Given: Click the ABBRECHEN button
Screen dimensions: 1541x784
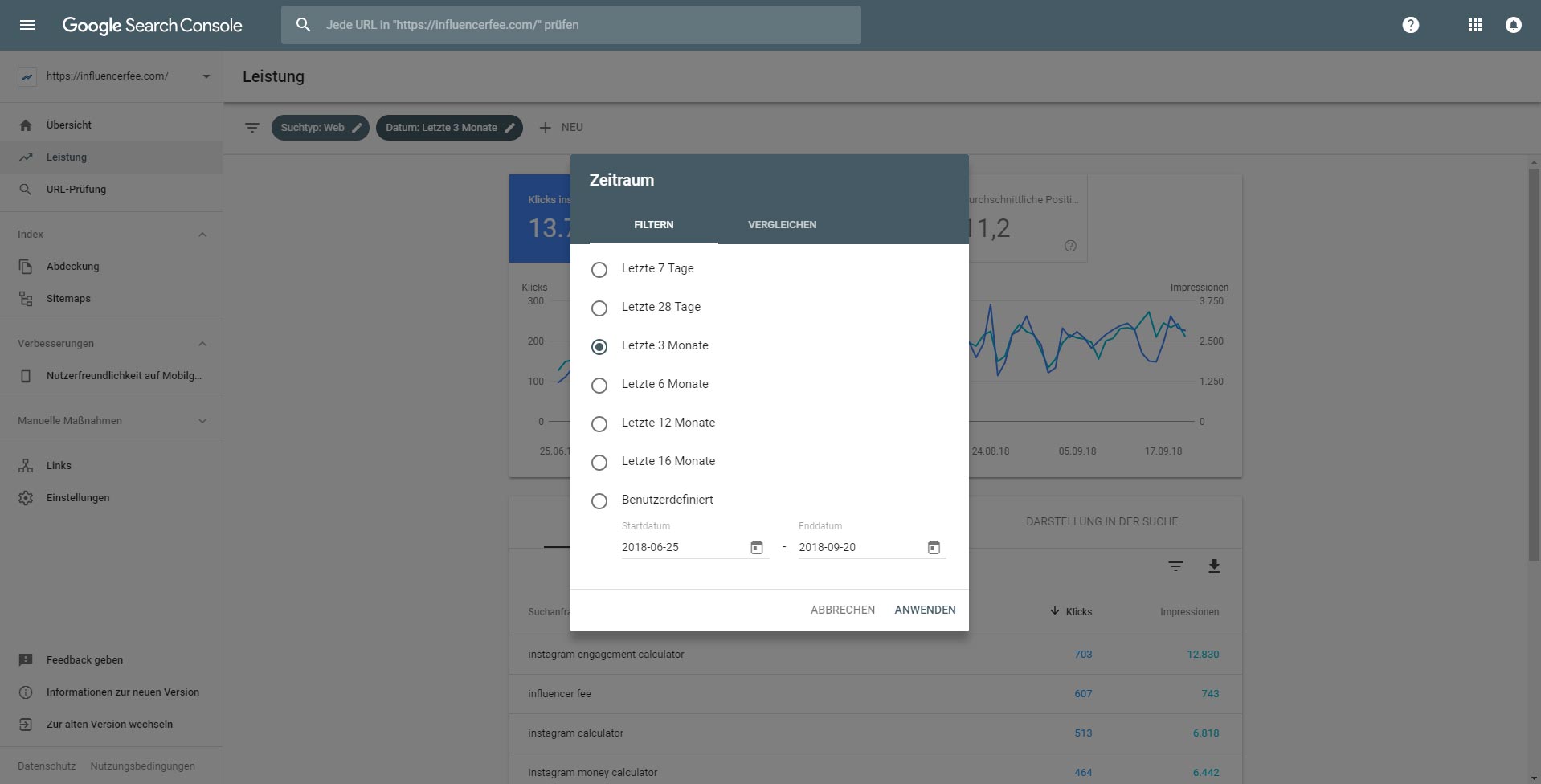Looking at the screenshot, I should pos(843,610).
